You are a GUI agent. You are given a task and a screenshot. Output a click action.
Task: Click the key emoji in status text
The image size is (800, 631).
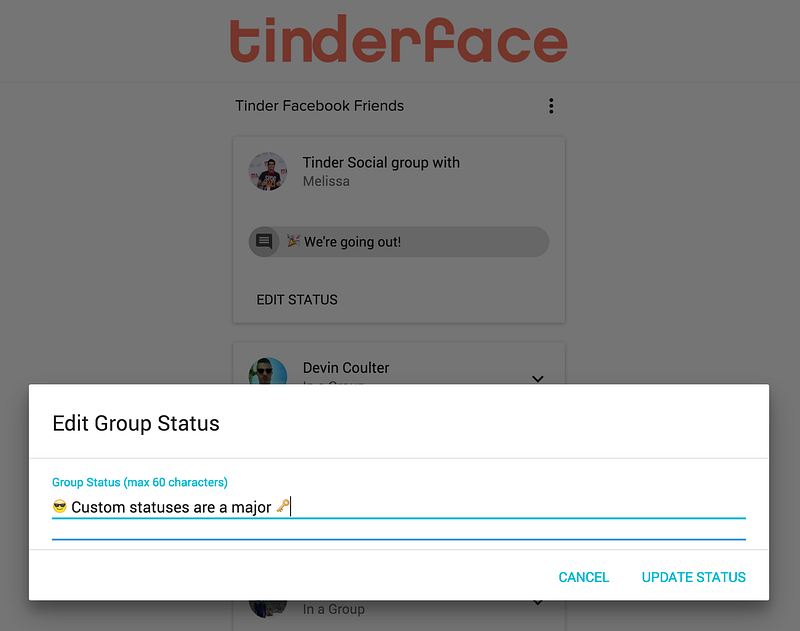click(283, 506)
